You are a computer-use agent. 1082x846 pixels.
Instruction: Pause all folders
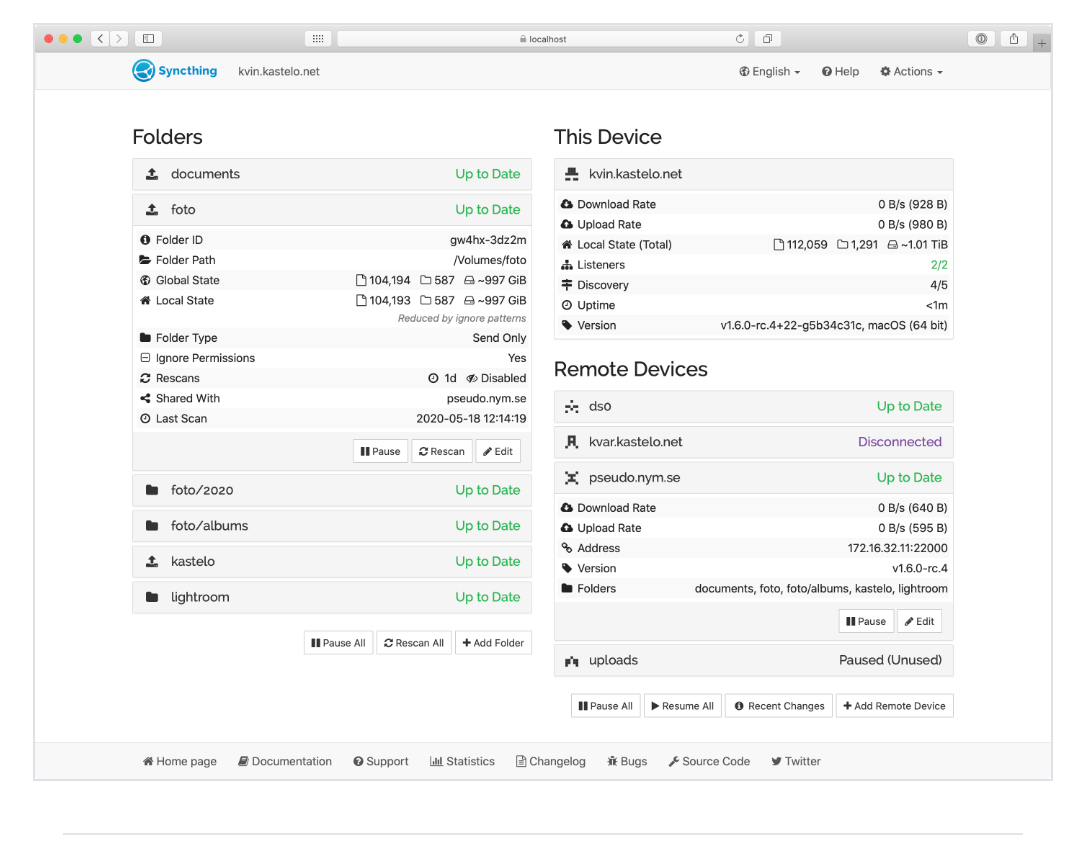pyautogui.click(x=337, y=643)
